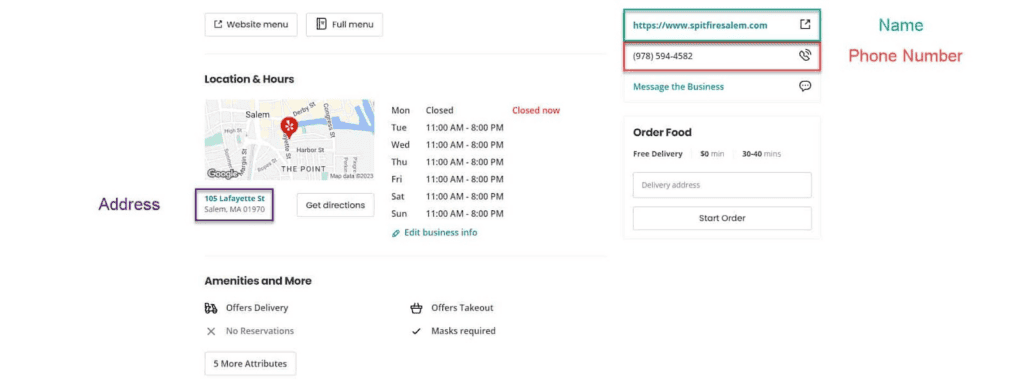This screenshot has width=1024, height=390.
Task: Click the menu page icon in Full menu button
Action: point(321,25)
